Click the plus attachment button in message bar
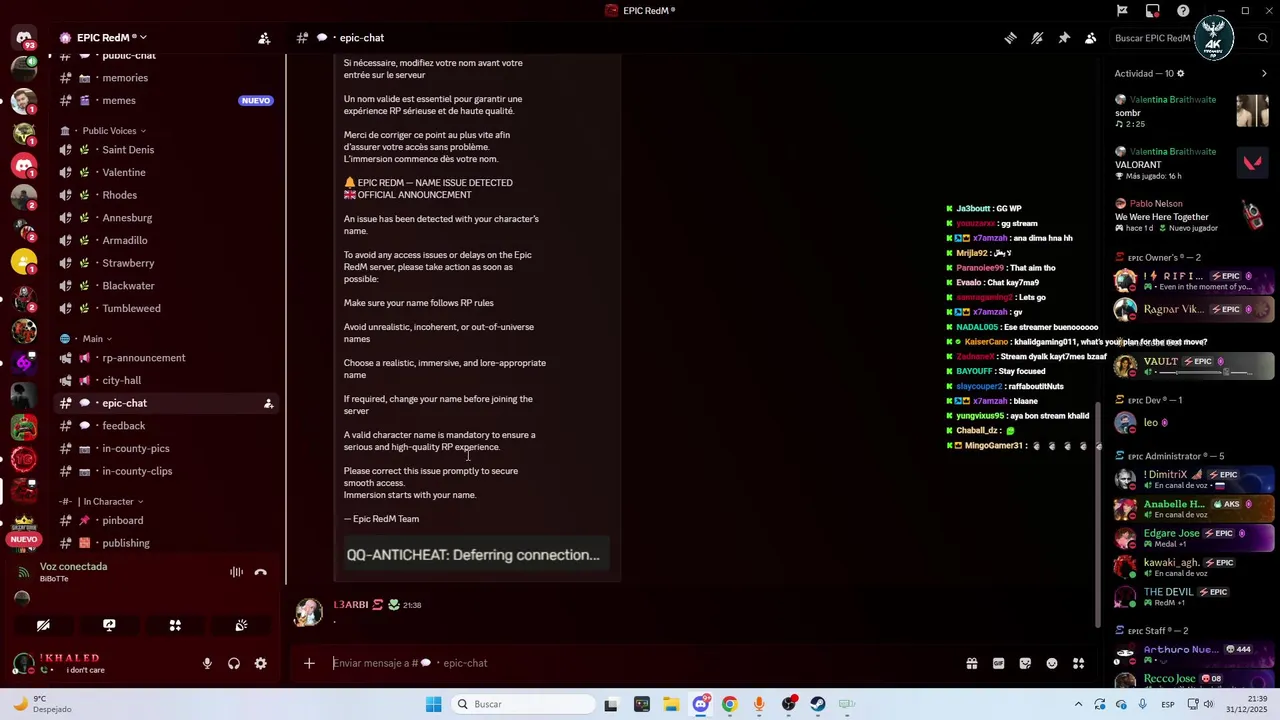The height and width of the screenshot is (720, 1280). (309, 663)
